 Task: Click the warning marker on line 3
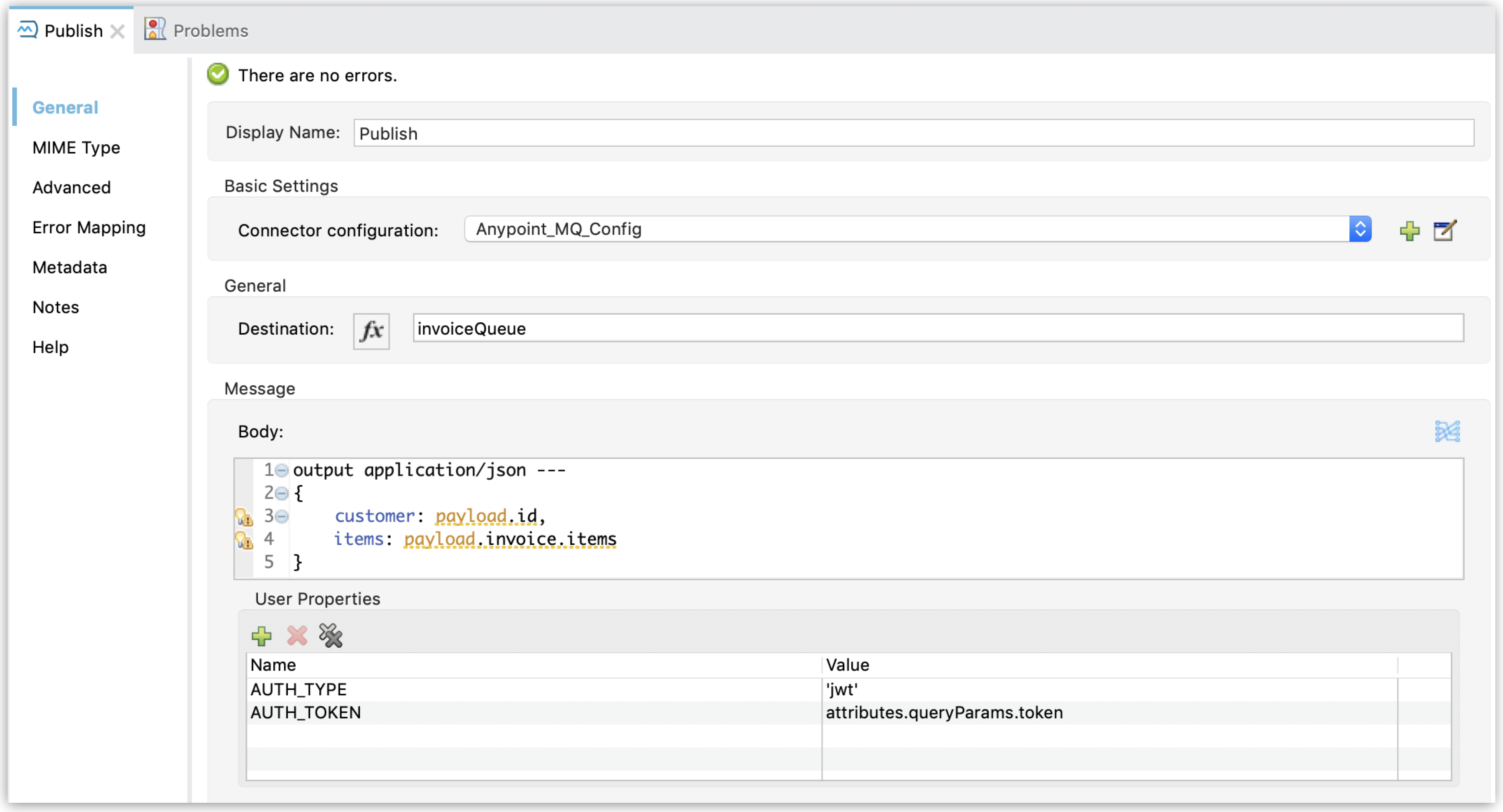244,517
